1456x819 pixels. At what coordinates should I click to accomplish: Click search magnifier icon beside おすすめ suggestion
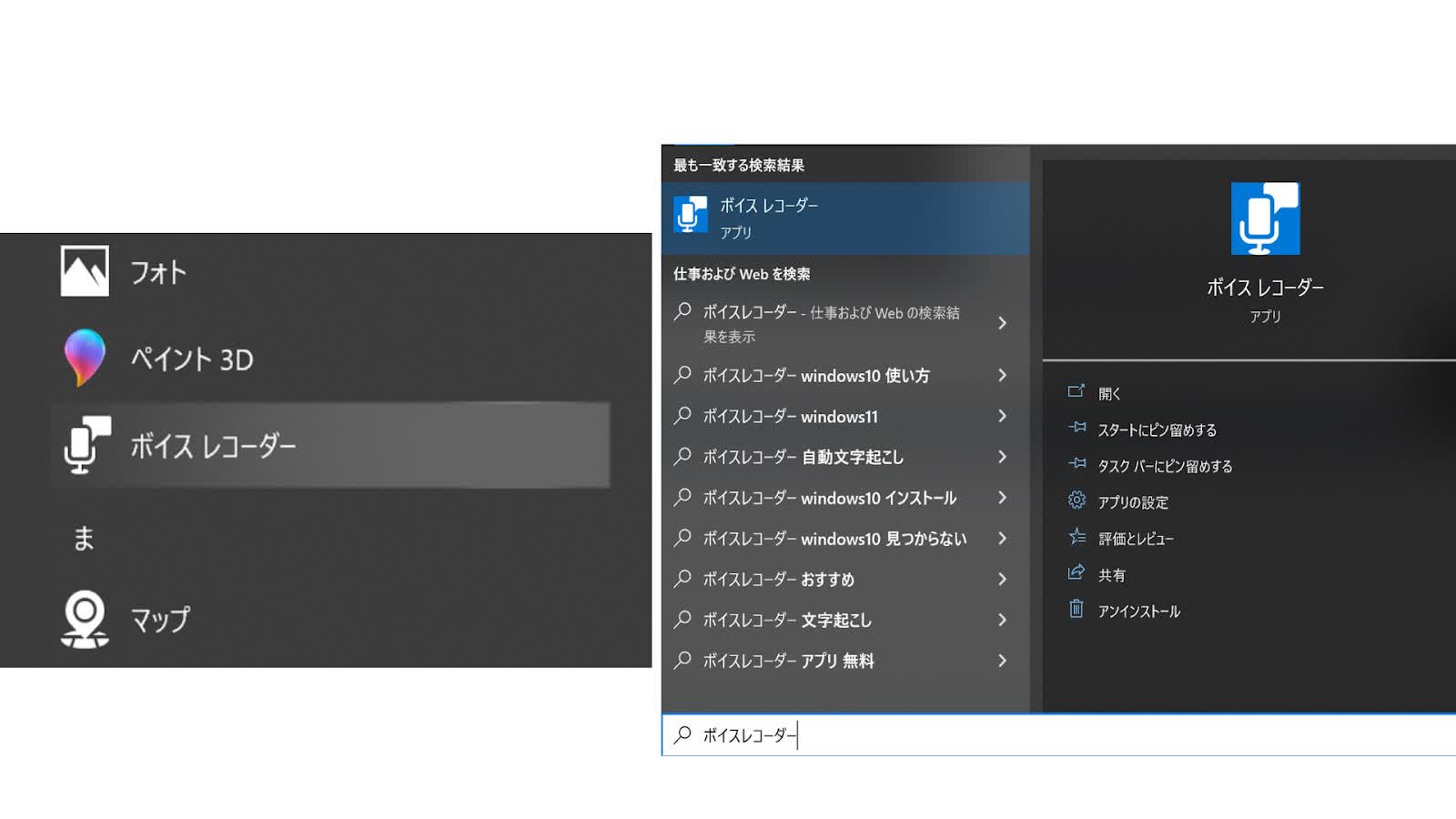click(x=682, y=579)
